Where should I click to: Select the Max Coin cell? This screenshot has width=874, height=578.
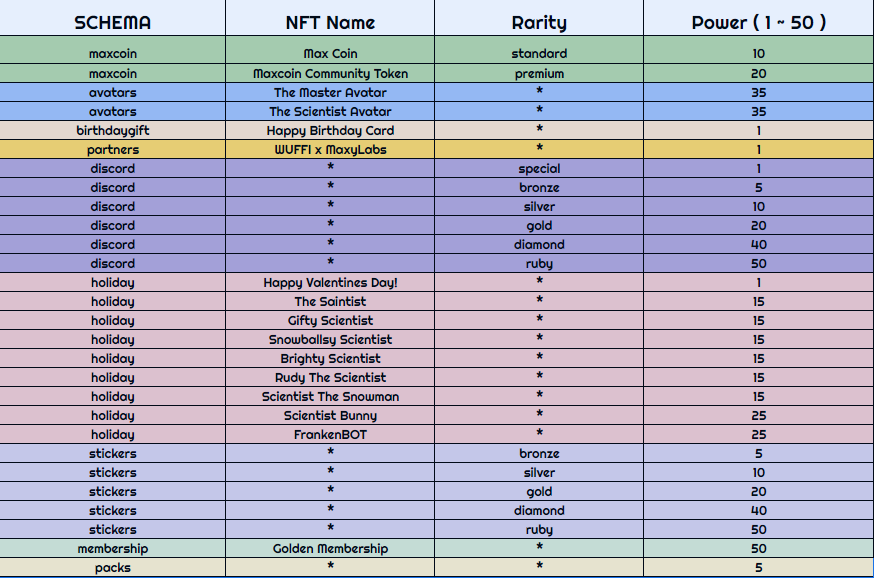[x=330, y=54]
